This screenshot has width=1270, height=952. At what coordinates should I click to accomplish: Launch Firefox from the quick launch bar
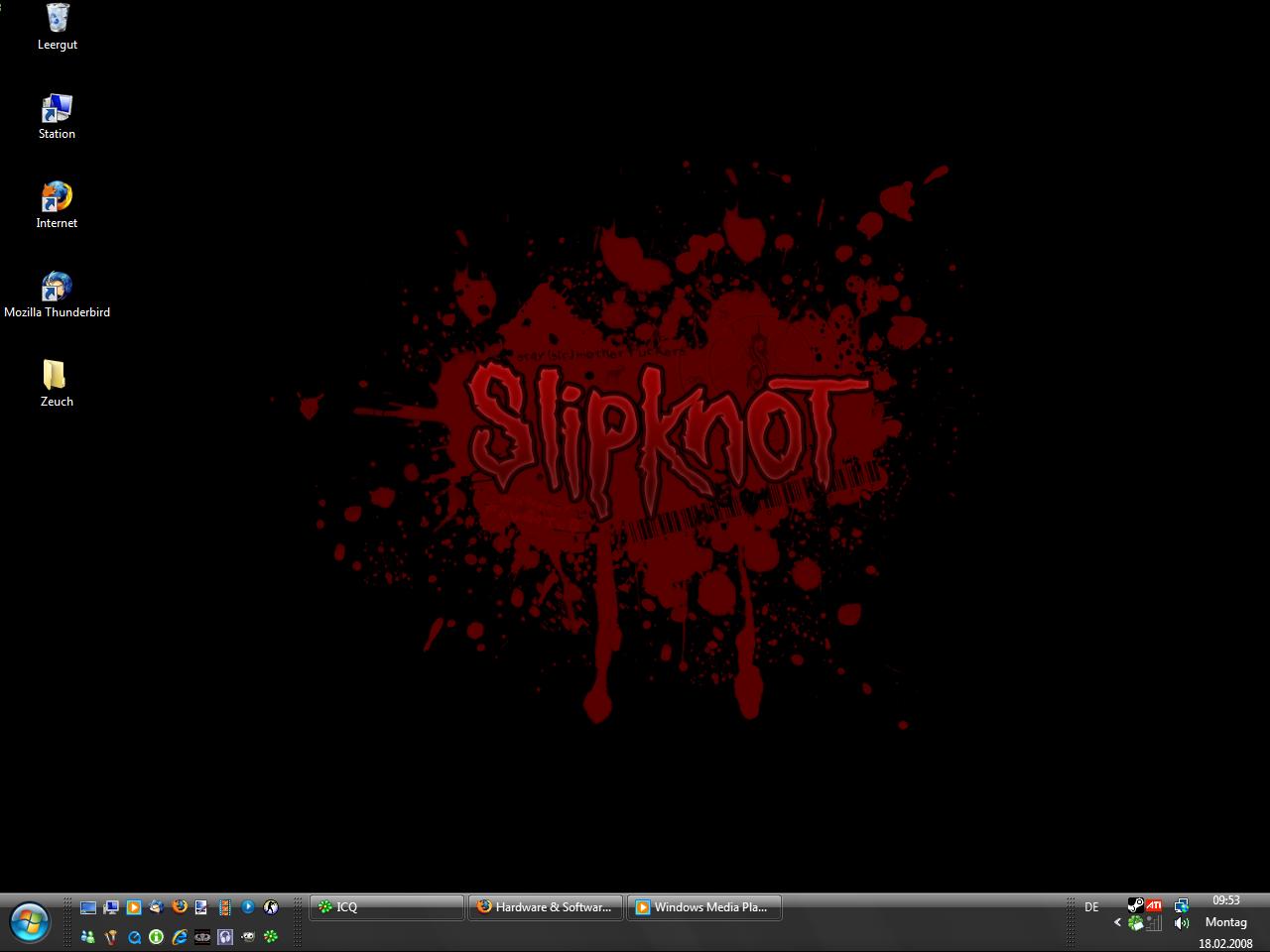click(x=179, y=906)
